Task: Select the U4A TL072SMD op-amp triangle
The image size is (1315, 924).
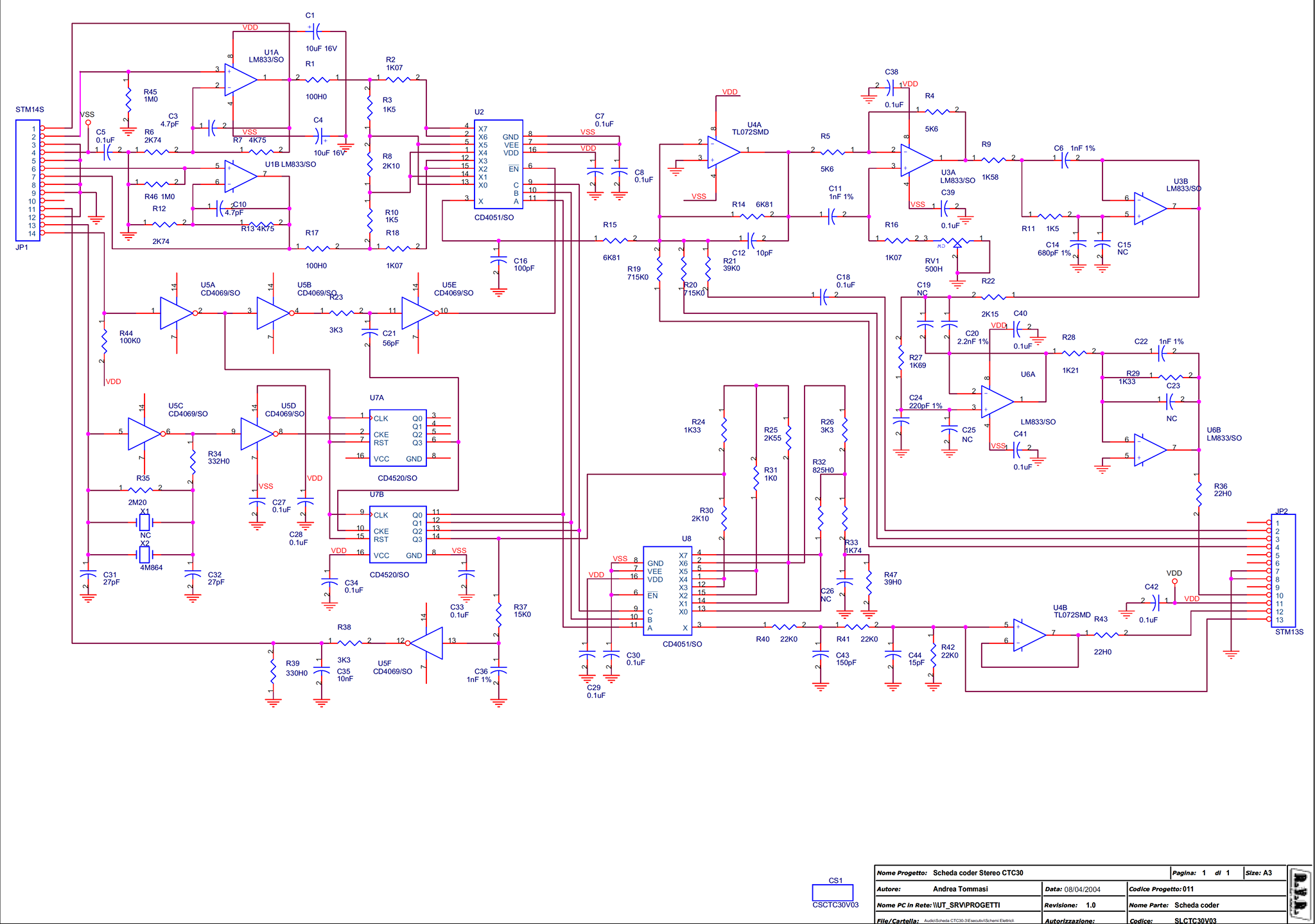Action: pyautogui.click(x=723, y=152)
